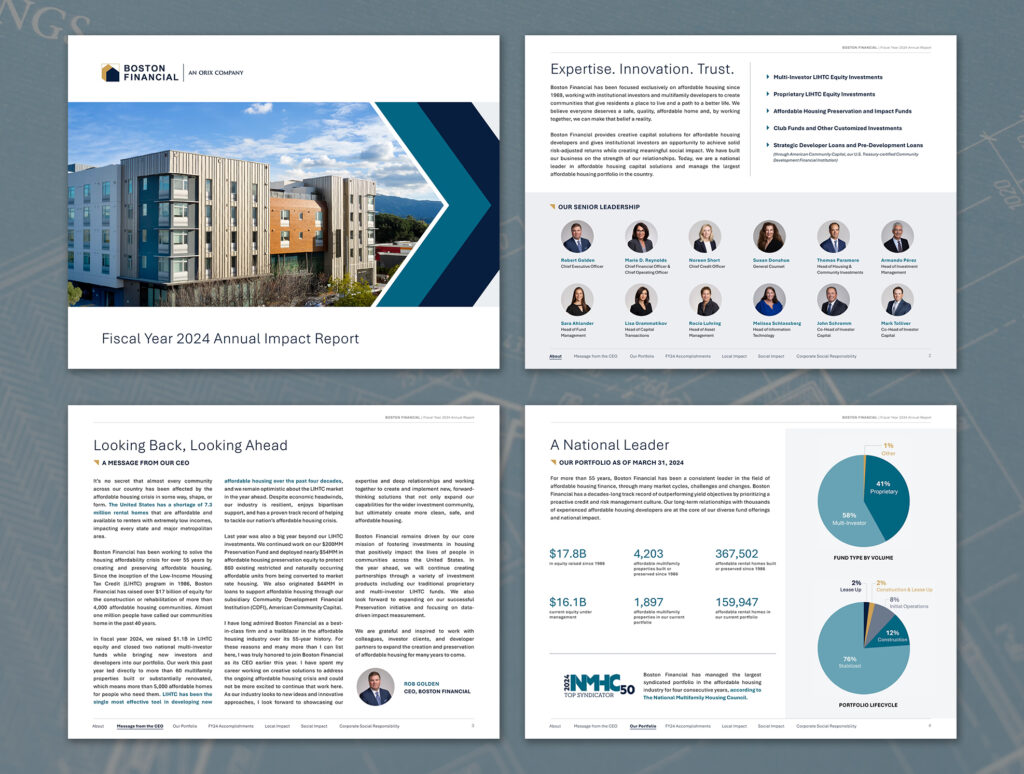
Task: Click Rob Golden CEO, Boston Financial signature name
Action: 437,687
